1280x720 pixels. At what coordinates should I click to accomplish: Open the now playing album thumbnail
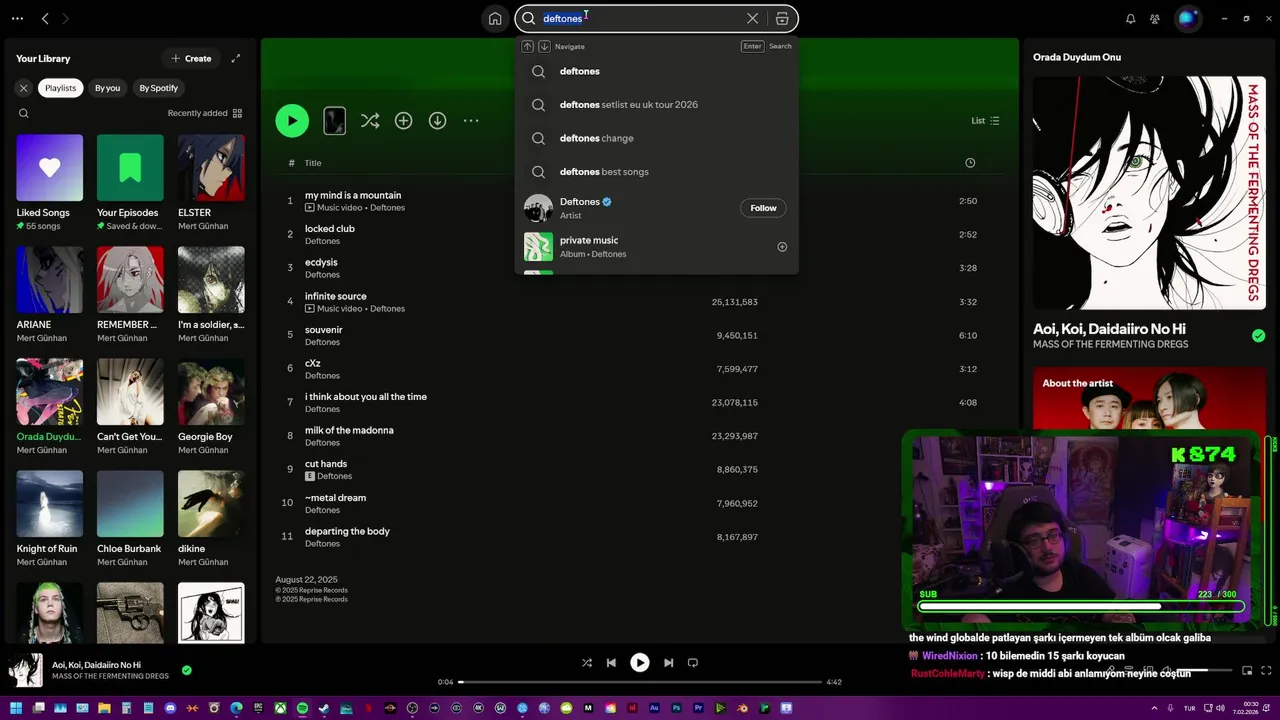point(26,670)
